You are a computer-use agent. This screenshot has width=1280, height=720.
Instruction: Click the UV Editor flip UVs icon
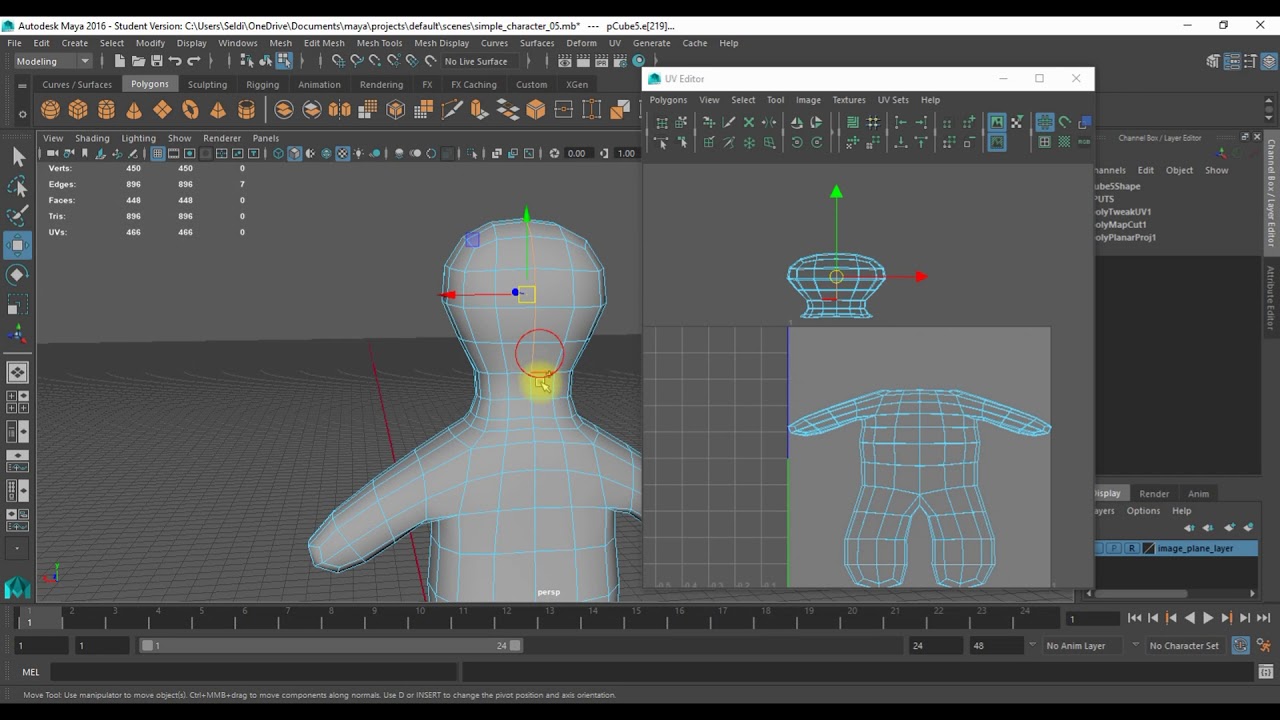tap(796, 122)
